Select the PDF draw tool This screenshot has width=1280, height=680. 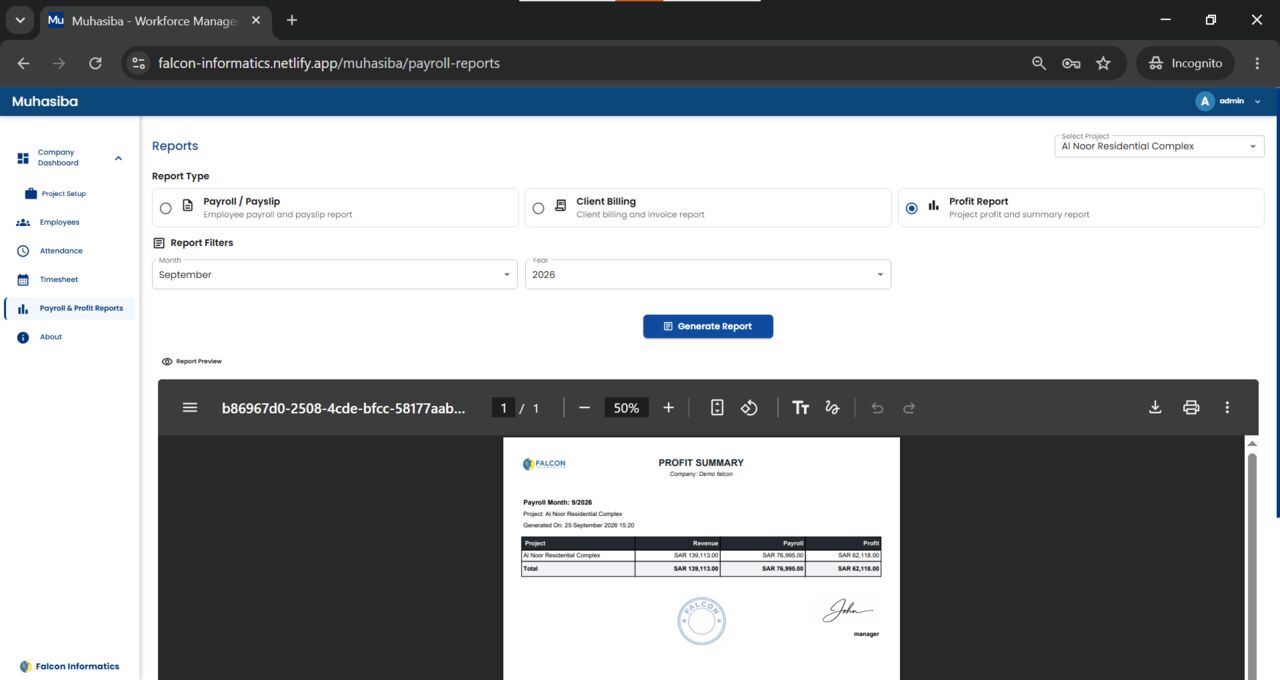[x=832, y=408]
